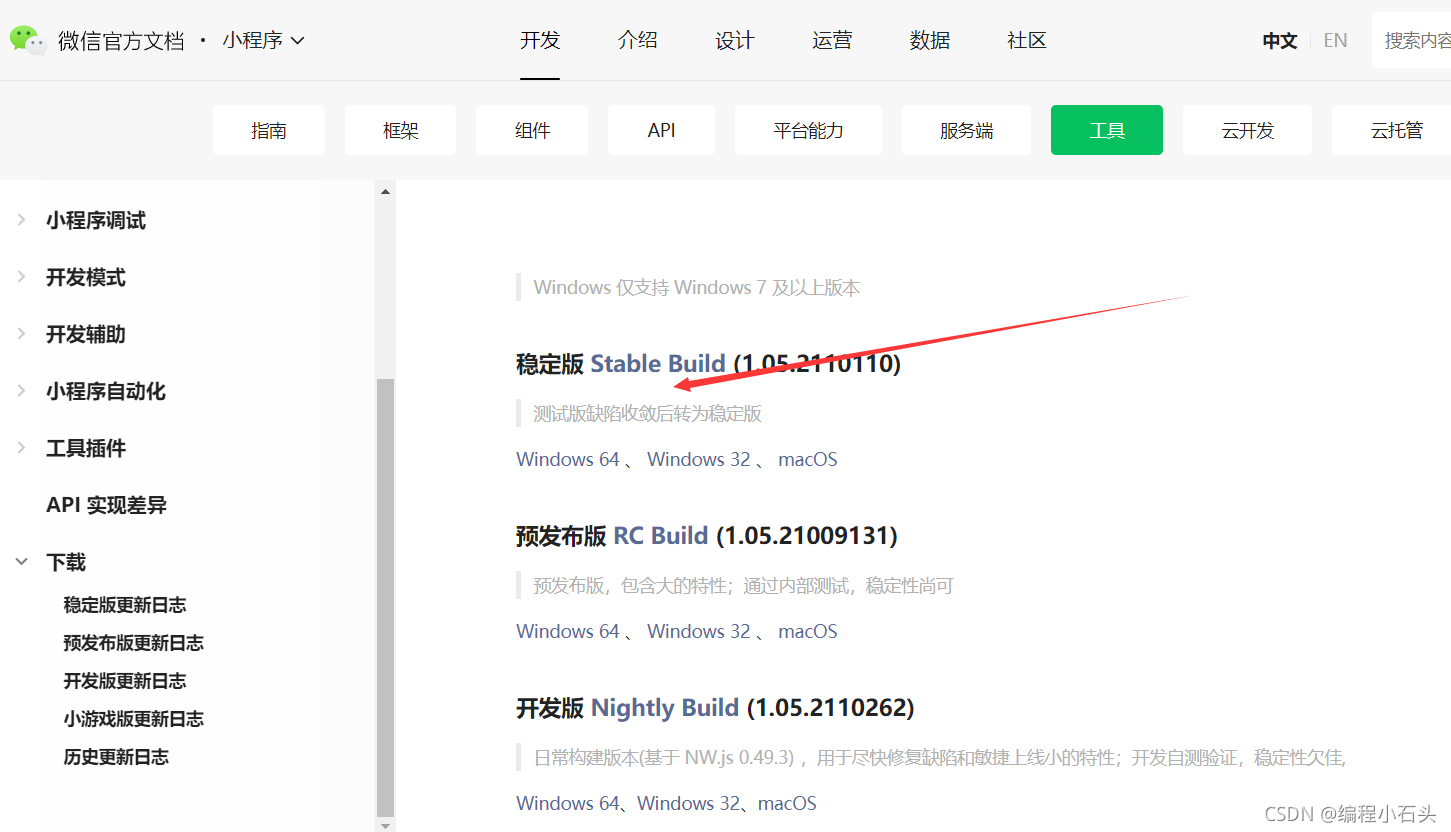Select the 开发 top navigation tab
1451x832 pixels.
click(540, 40)
